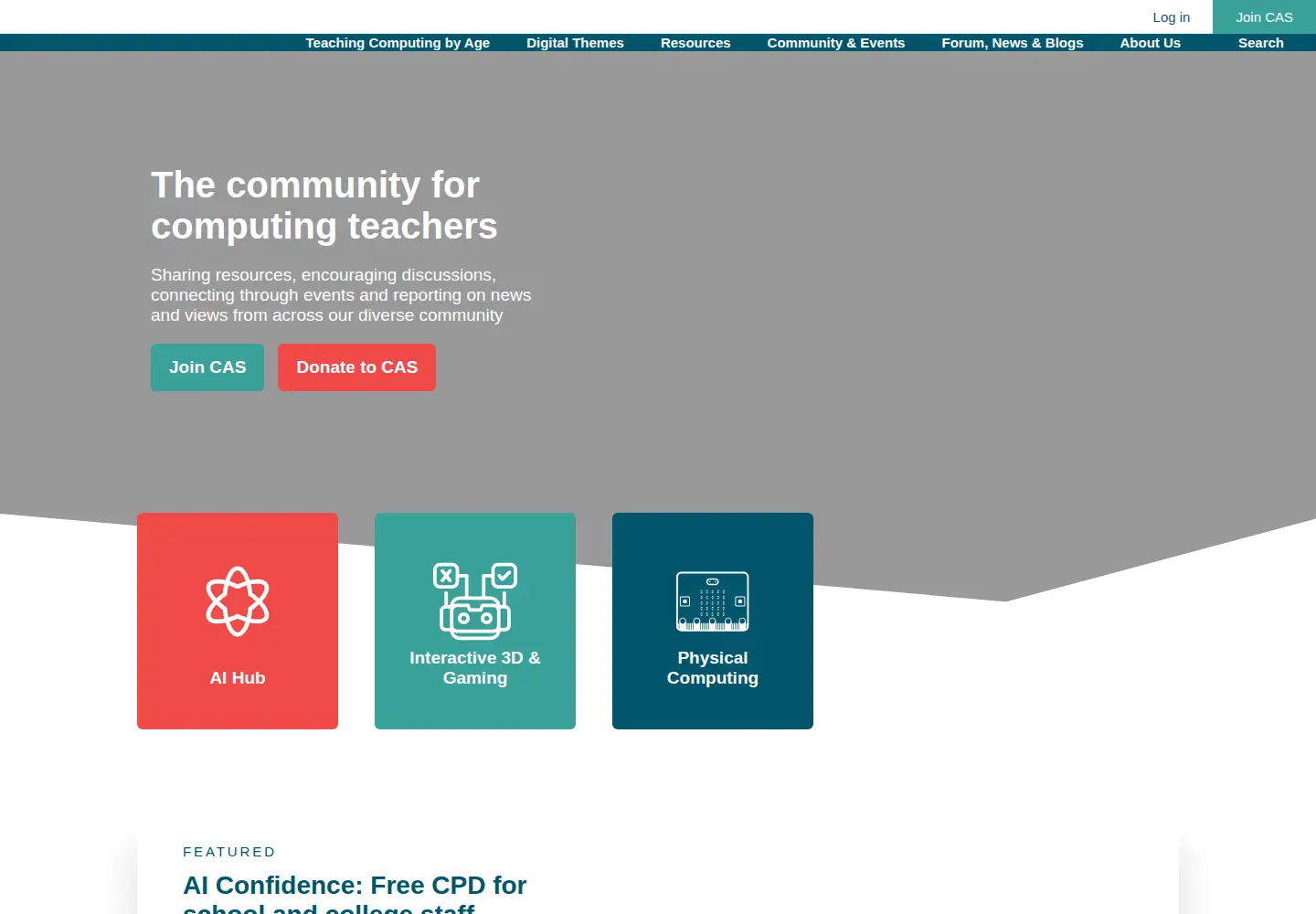
Task: Click the Log in link
Action: 1172,16
